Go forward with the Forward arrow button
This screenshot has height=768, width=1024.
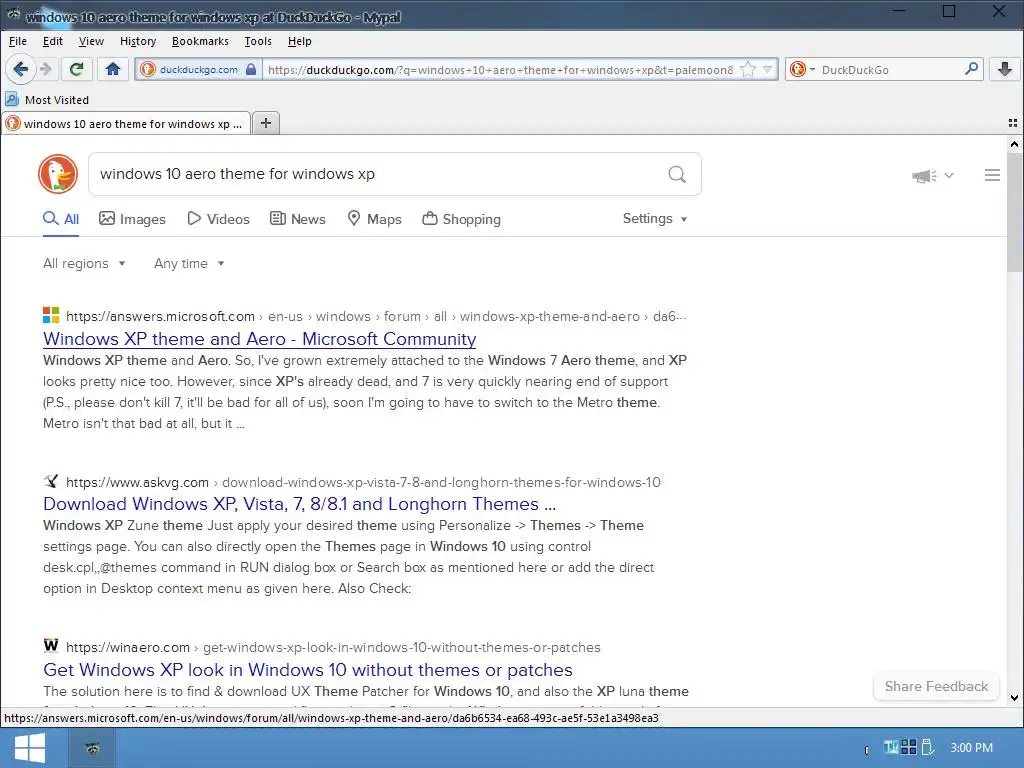click(x=45, y=69)
